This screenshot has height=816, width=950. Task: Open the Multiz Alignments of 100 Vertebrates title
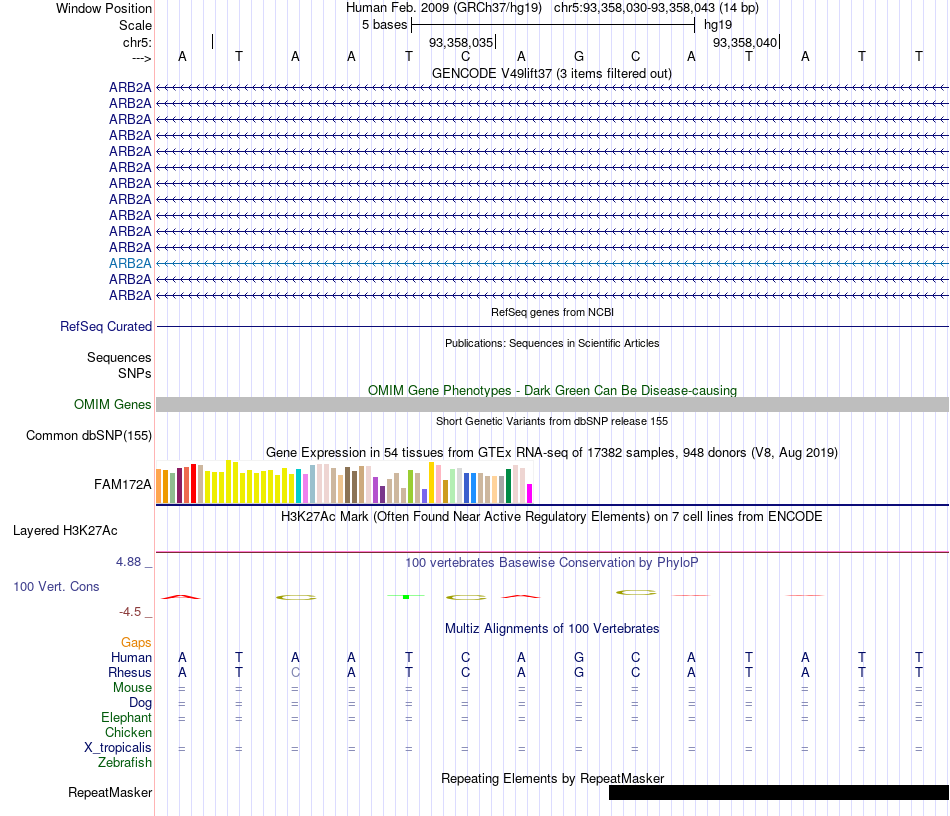coord(552,628)
